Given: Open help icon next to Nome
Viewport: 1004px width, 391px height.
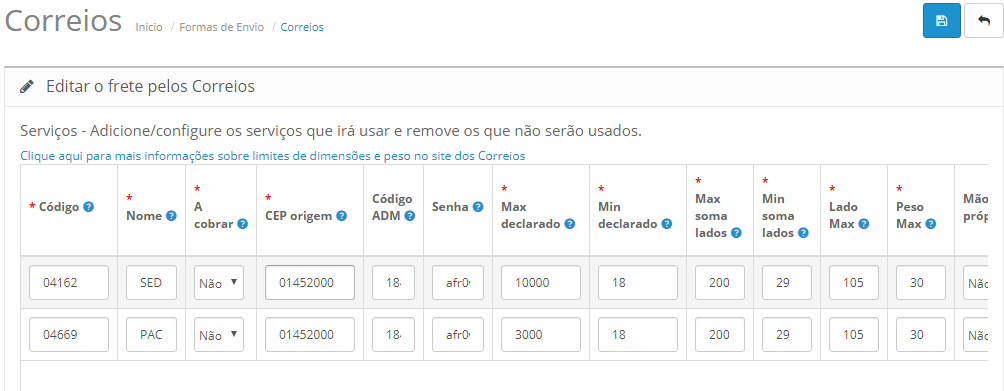Looking at the screenshot, I should point(171,216).
